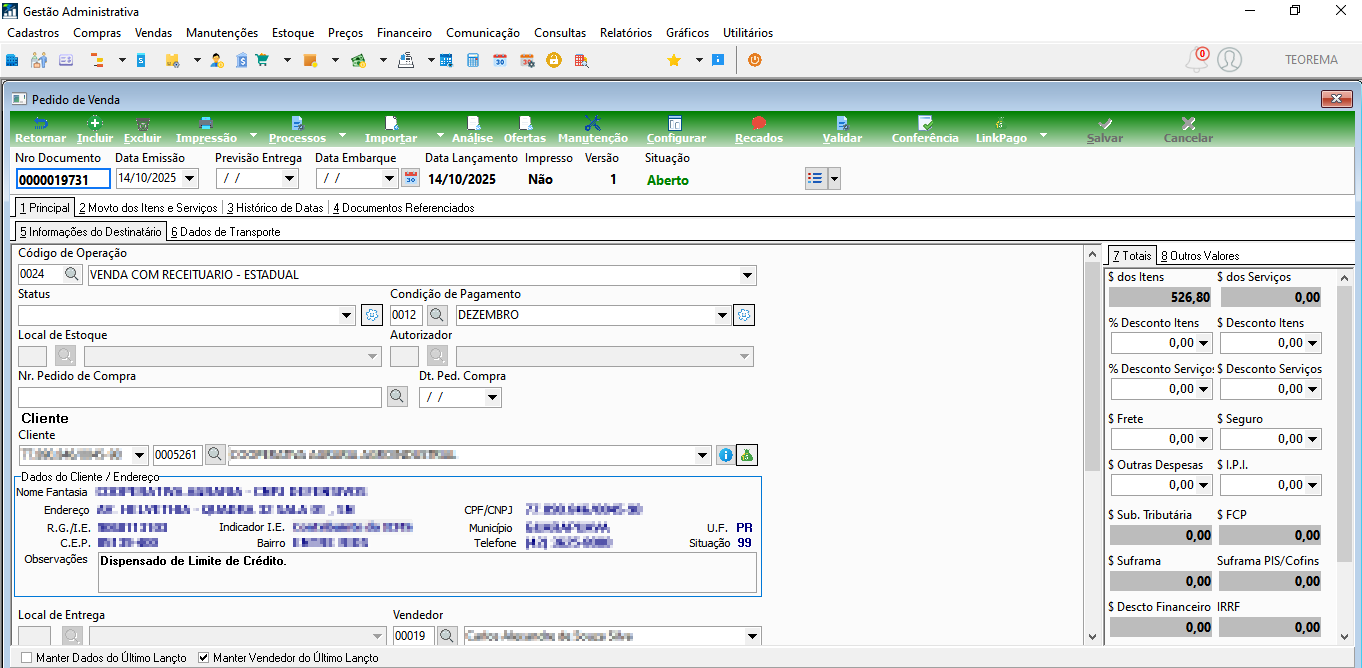This screenshot has width=1362, height=668.
Task: Open the Impressão printer icon
Action: pyautogui.click(x=206, y=123)
